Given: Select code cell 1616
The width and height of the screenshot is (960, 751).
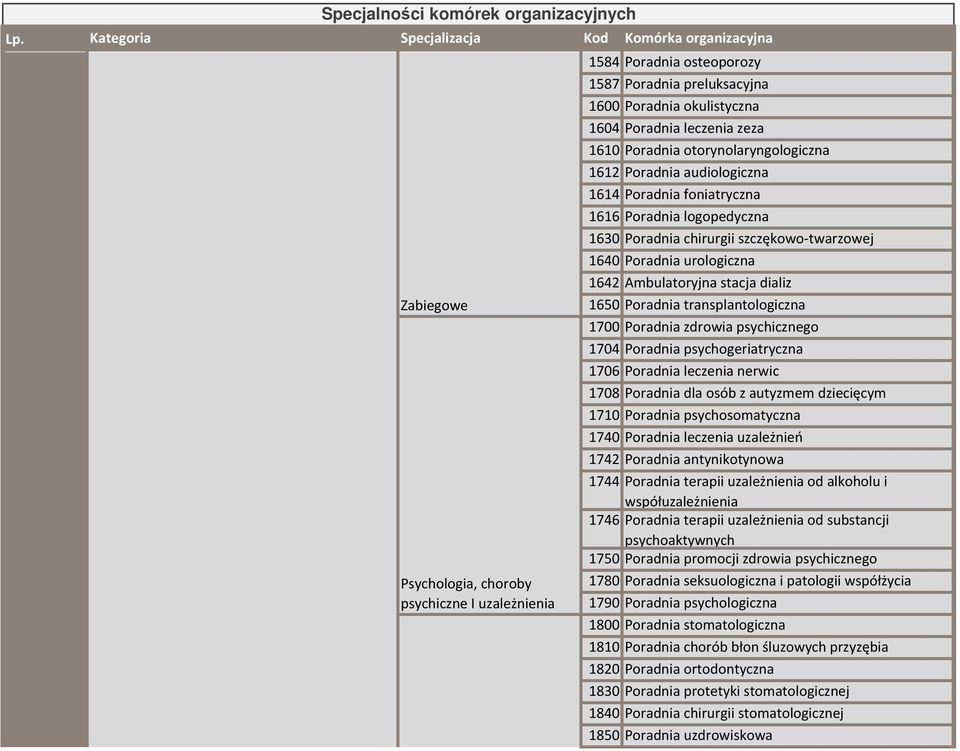Looking at the screenshot, I should click(601, 216).
